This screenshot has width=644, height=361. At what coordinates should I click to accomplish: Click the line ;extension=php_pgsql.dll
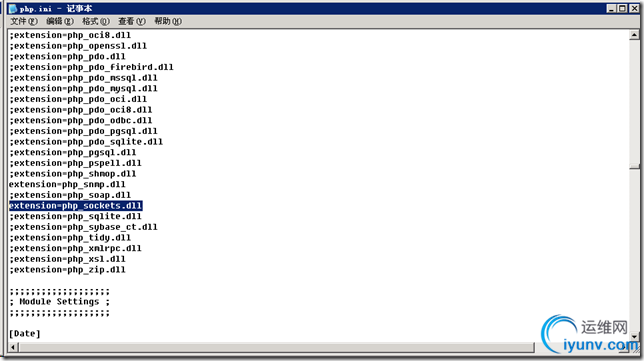pyautogui.click(x=73, y=153)
